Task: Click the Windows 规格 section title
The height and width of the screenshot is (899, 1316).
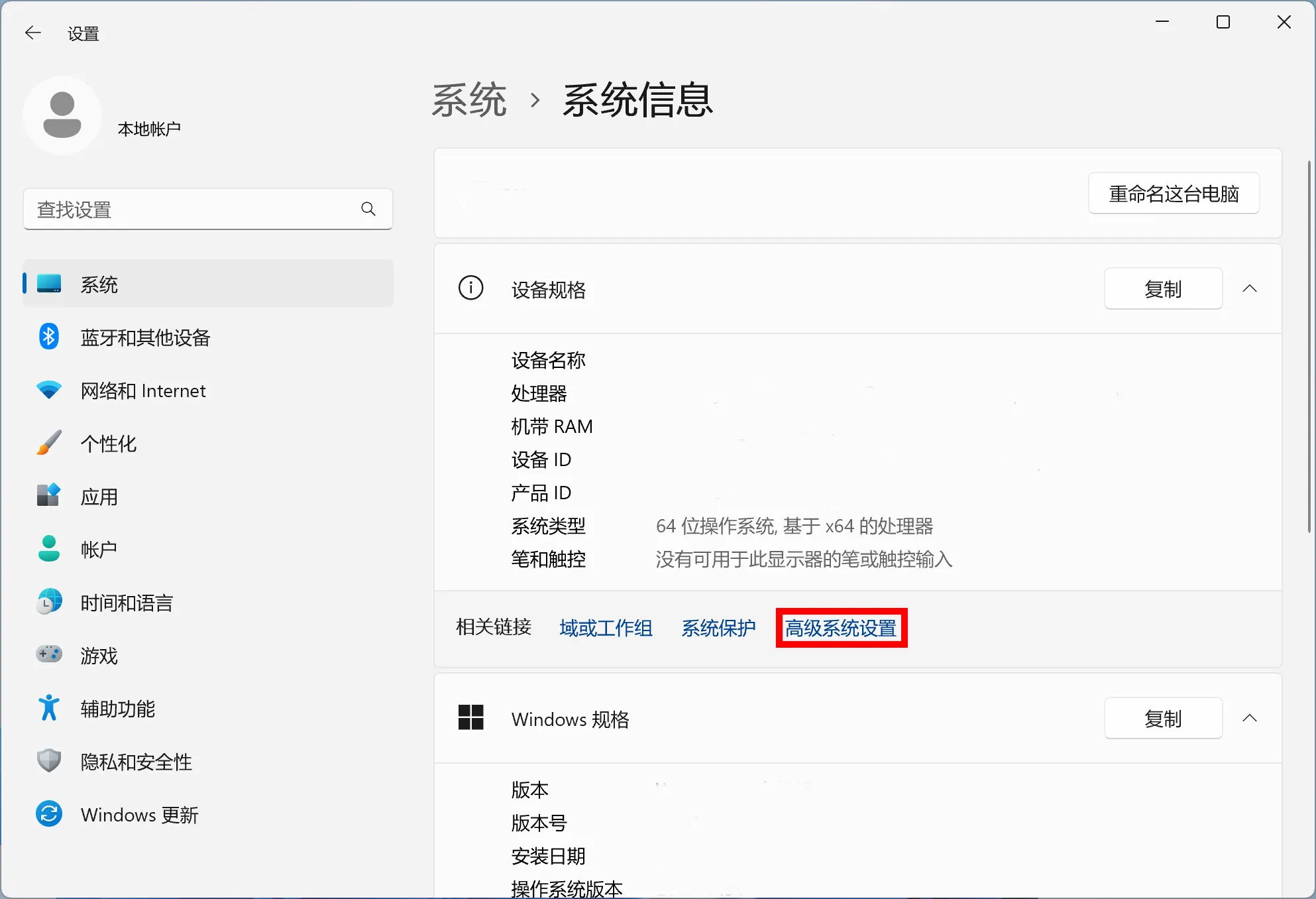Action: pyautogui.click(x=571, y=719)
